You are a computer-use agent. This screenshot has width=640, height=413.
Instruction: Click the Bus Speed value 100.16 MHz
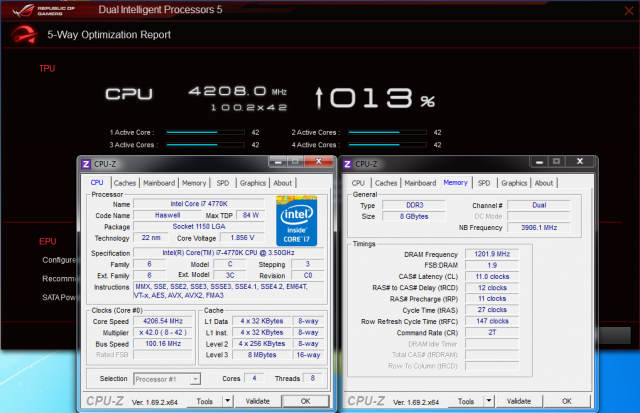click(x=163, y=344)
